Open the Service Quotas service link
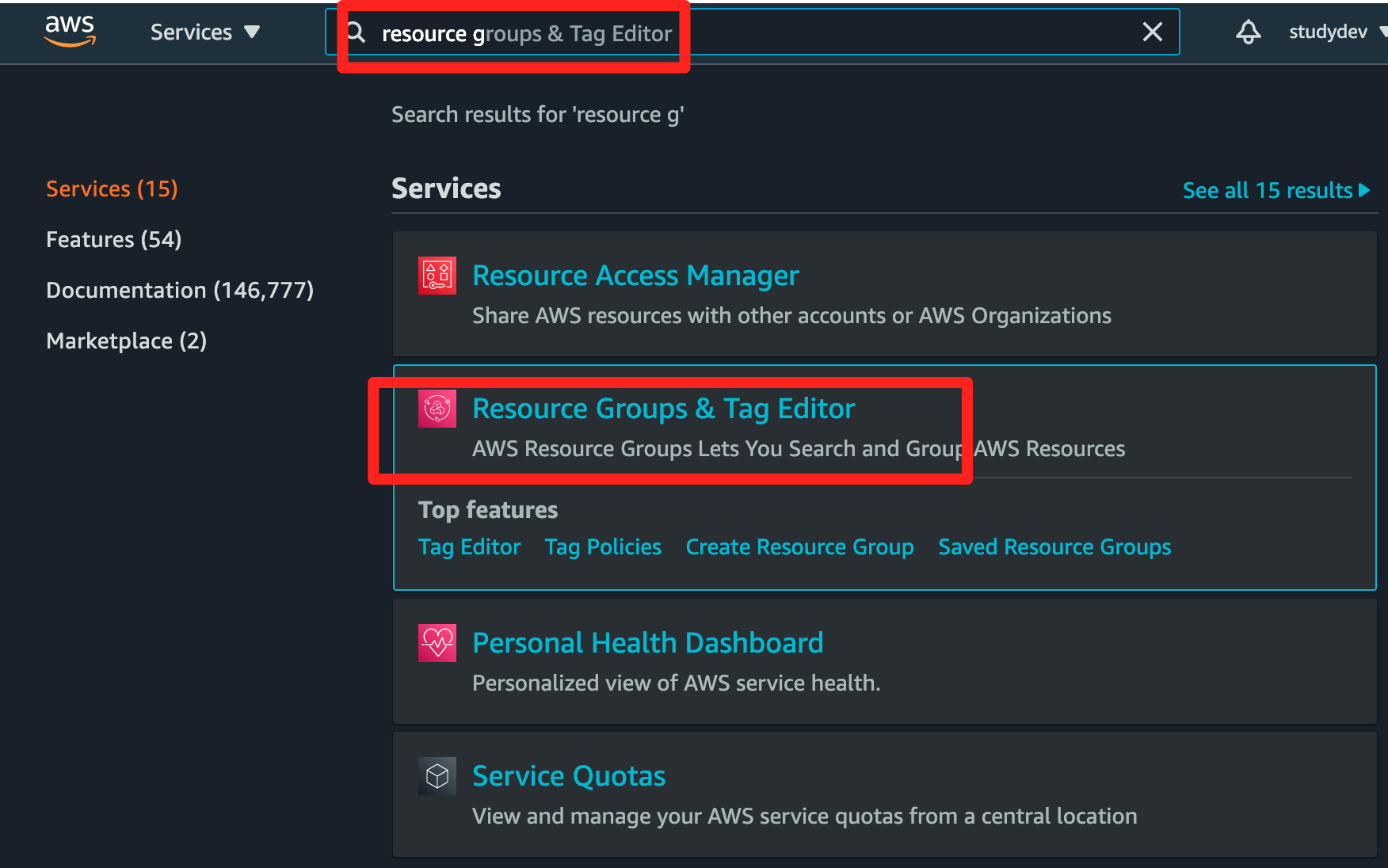Viewport: 1388px width, 868px height. click(569, 776)
